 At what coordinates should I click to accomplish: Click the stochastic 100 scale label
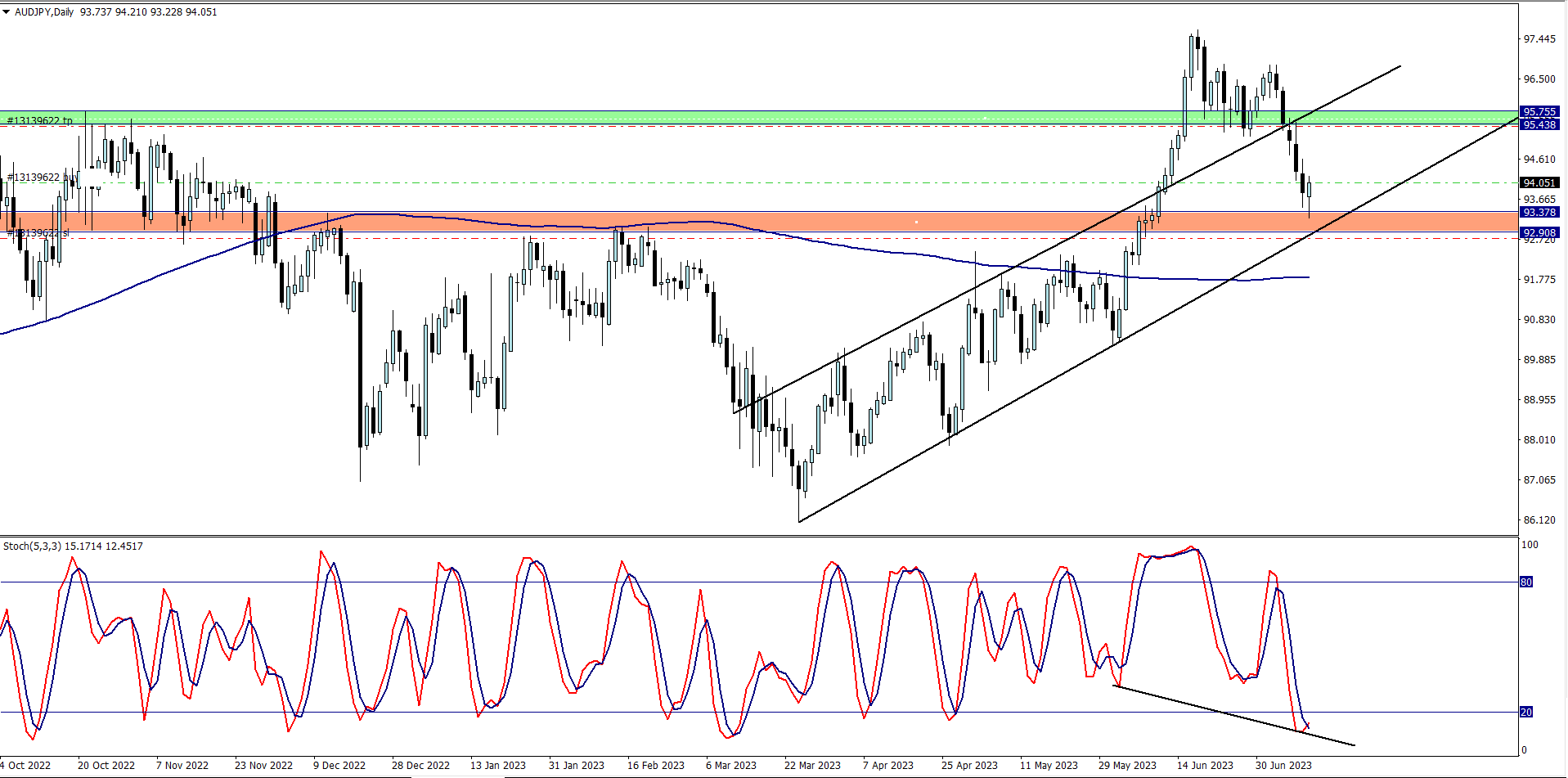1530,545
